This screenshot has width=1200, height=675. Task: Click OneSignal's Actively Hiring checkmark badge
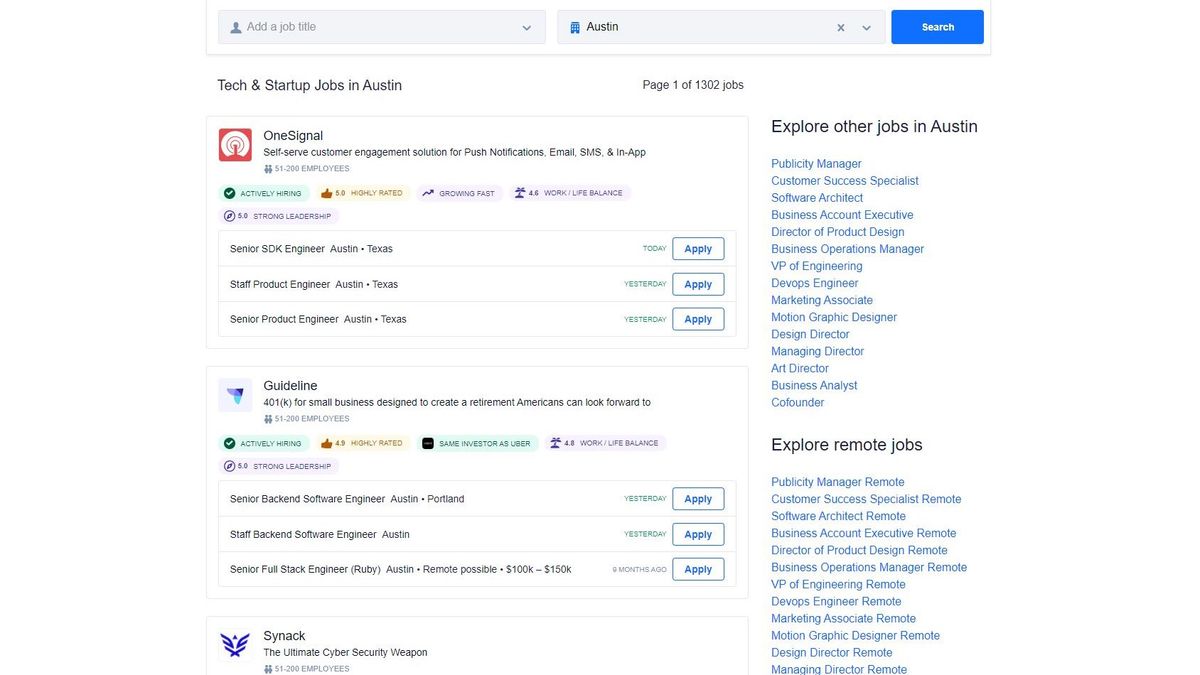263,193
